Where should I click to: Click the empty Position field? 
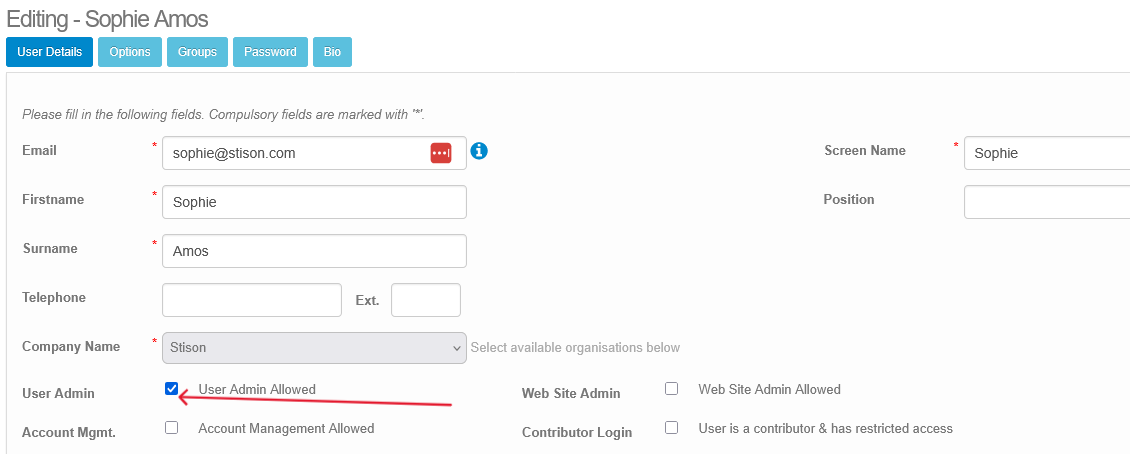click(x=1045, y=202)
